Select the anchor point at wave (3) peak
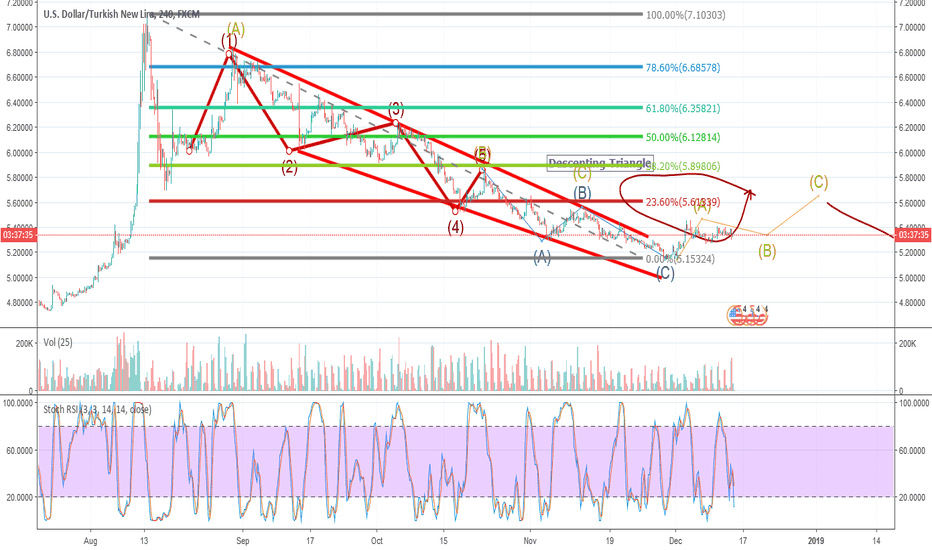 point(396,122)
